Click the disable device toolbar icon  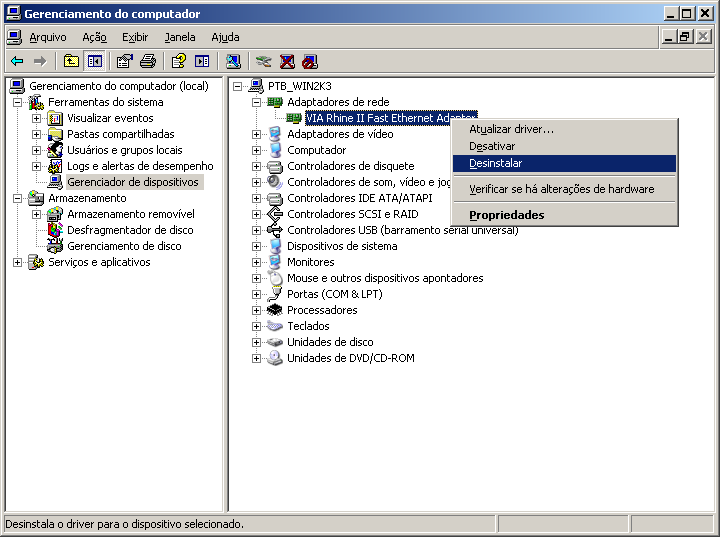(x=310, y=61)
